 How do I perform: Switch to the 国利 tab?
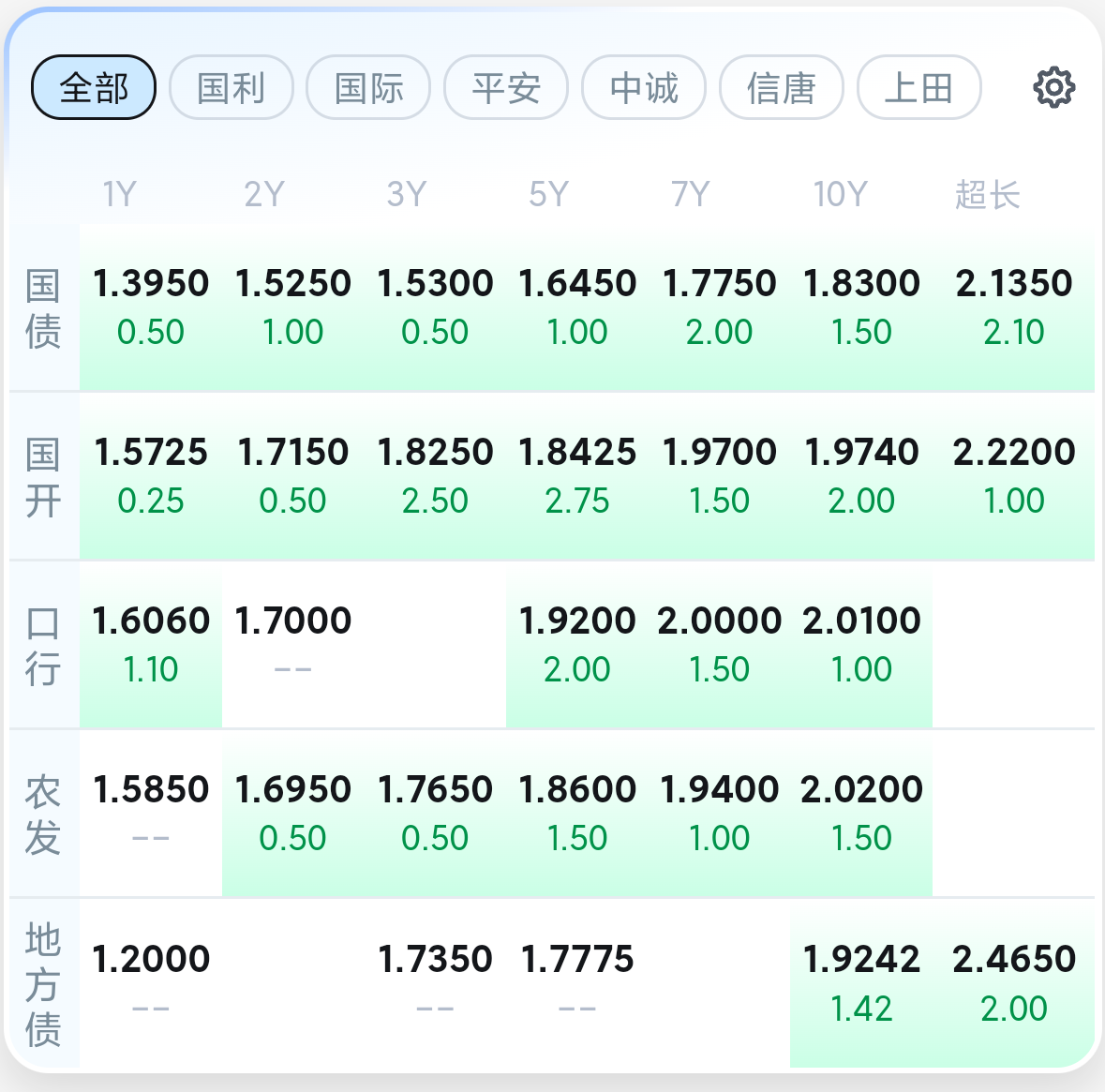click(x=231, y=88)
